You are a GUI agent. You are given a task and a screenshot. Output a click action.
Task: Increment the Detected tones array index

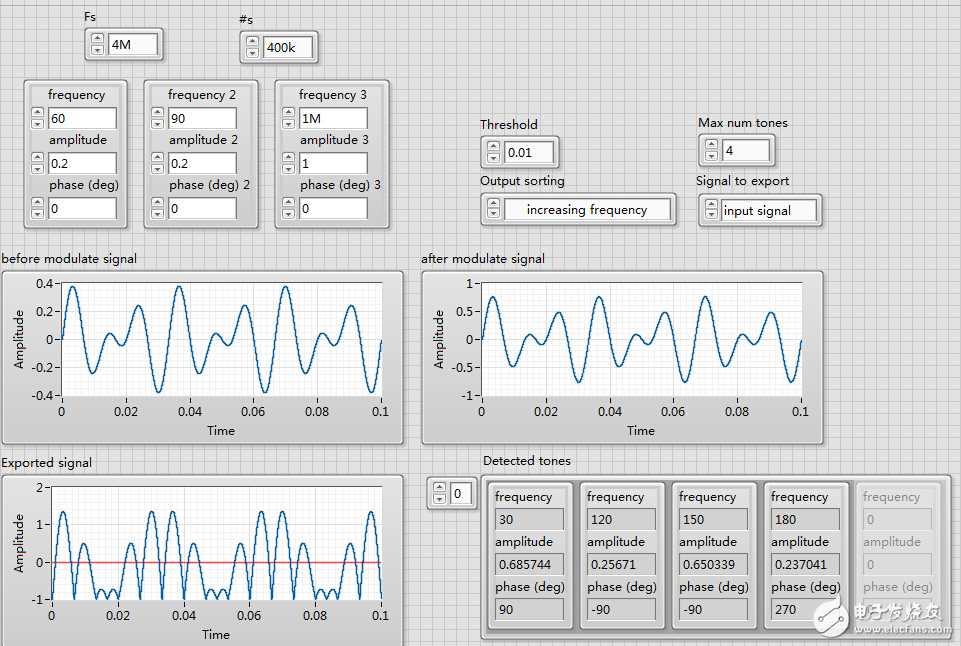[x=438, y=488]
